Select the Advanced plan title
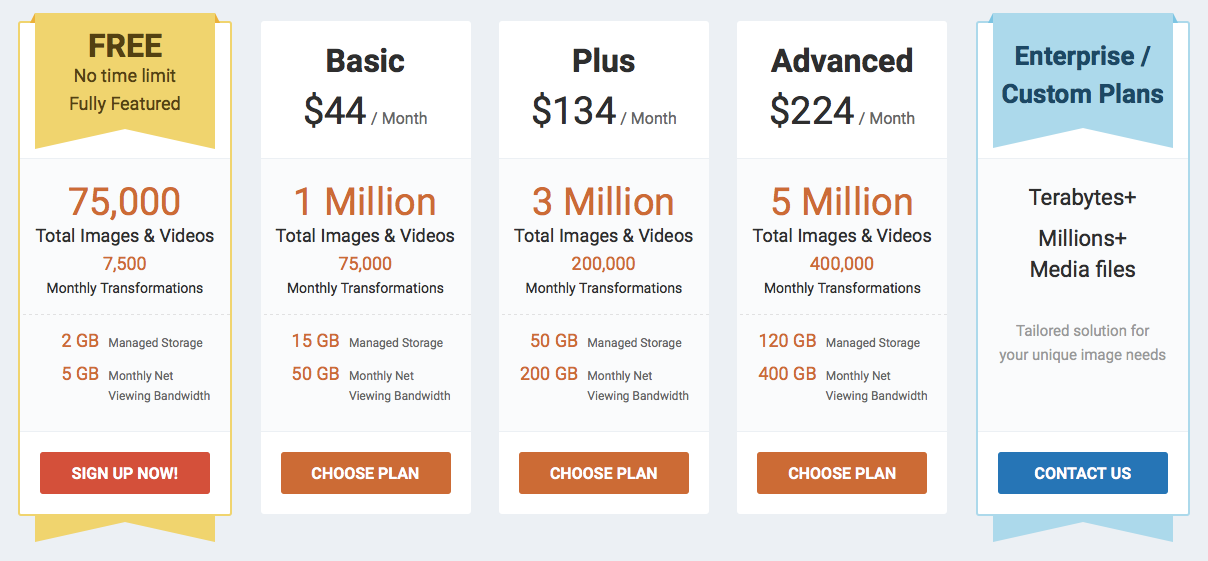 pyautogui.click(x=842, y=61)
